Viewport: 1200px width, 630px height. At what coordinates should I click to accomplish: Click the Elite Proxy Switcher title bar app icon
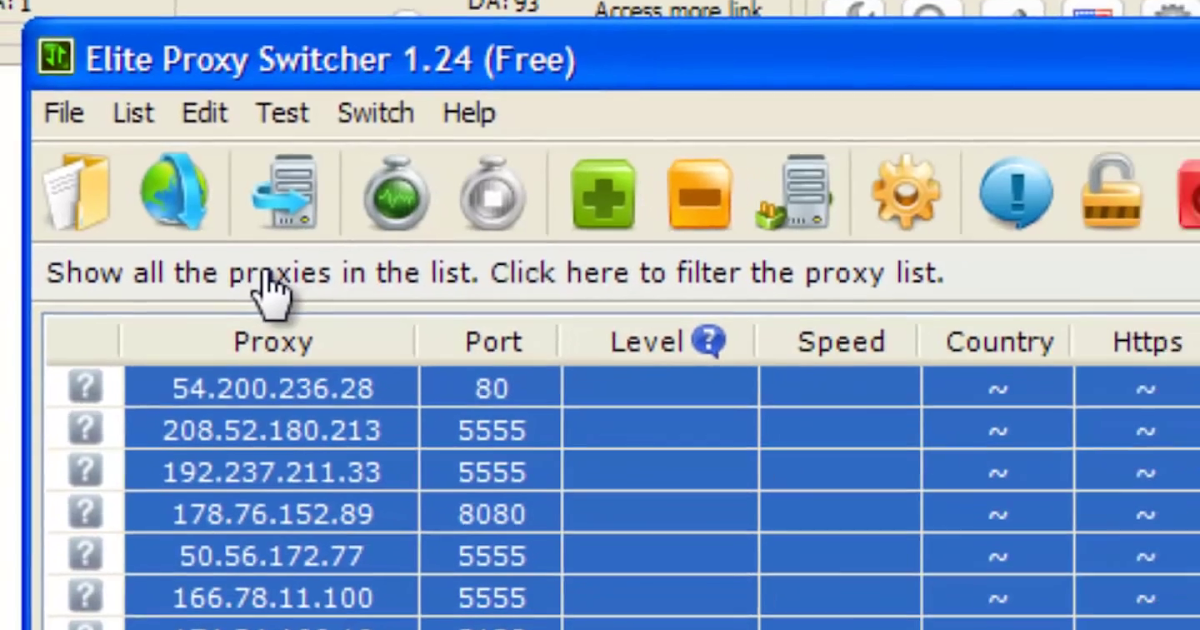56,58
